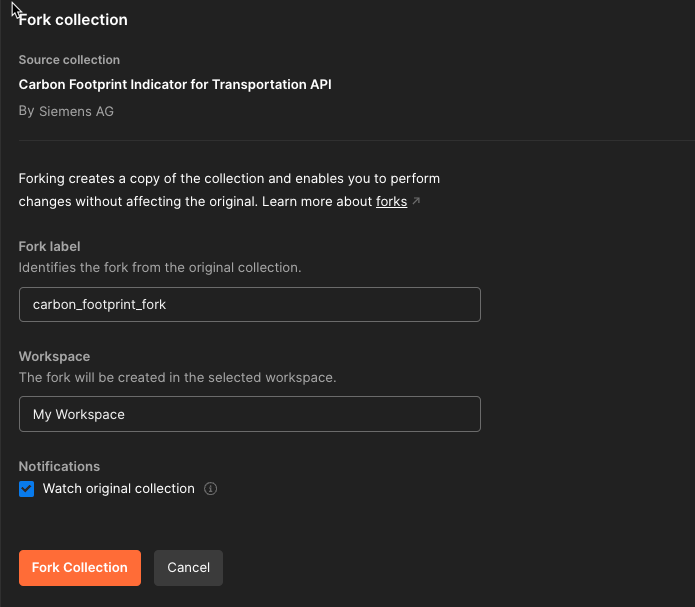Untick the Watch original collection checkbox
The height and width of the screenshot is (607, 695).
(x=27, y=489)
